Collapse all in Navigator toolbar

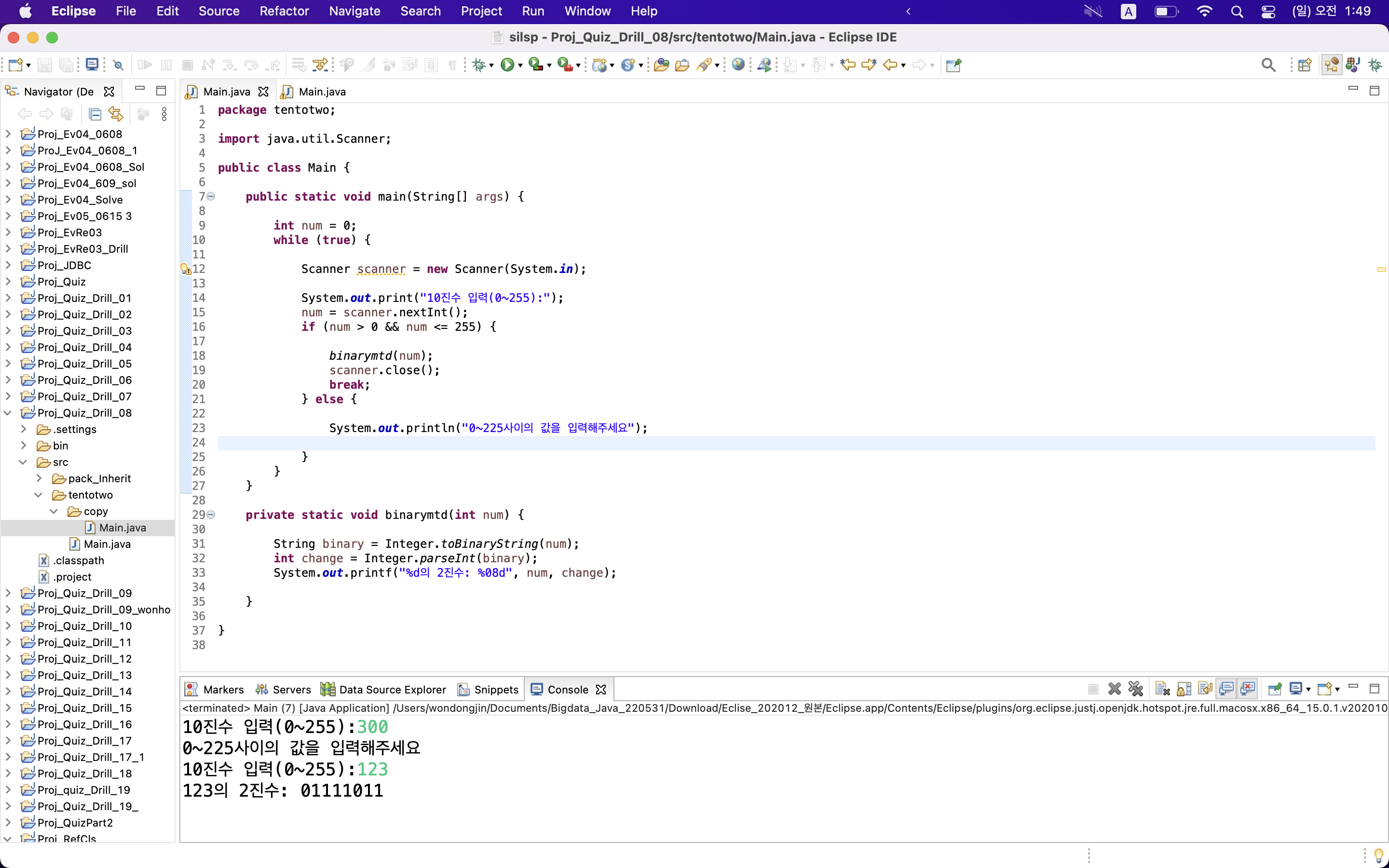pyautogui.click(x=95, y=114)
